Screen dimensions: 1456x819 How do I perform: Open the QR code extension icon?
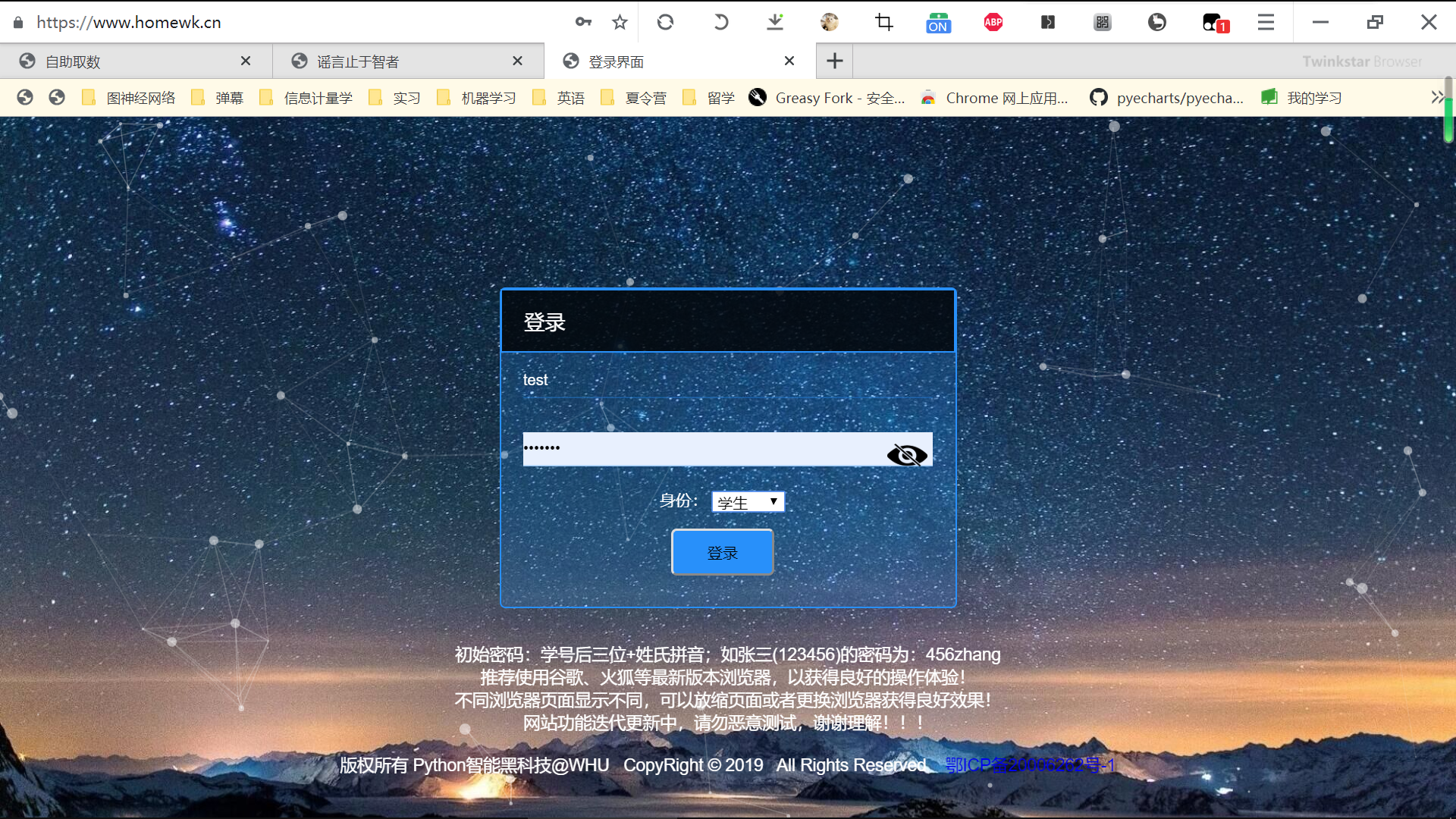pos(1102,22)
